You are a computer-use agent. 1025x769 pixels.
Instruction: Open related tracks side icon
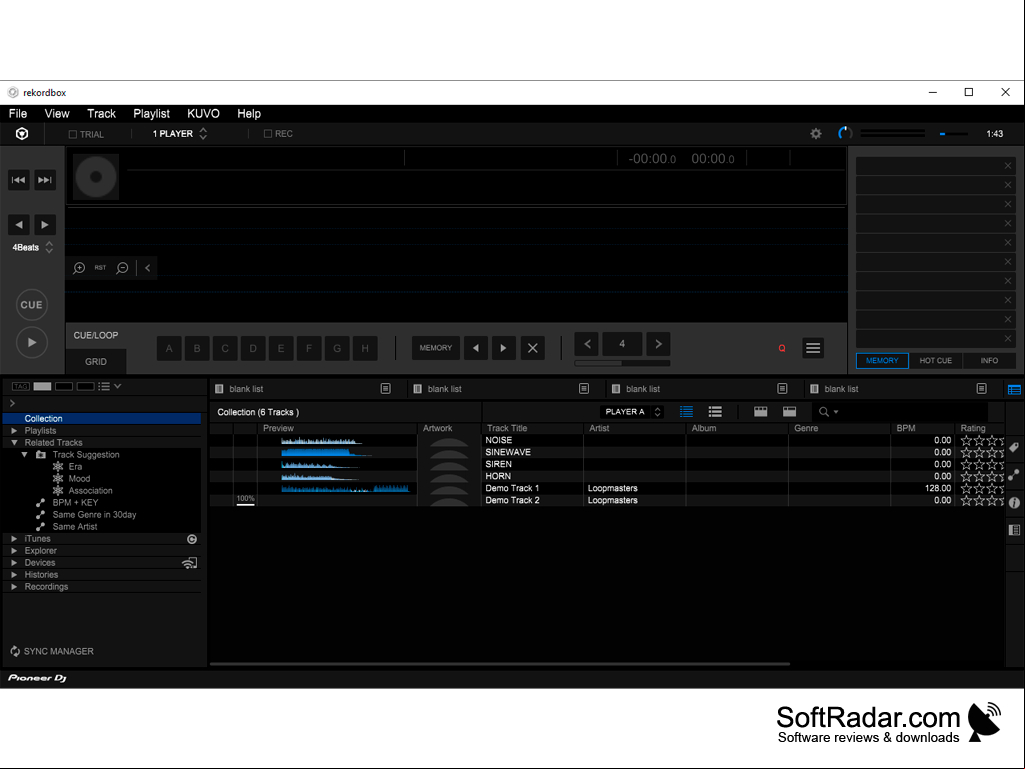tap(1014, 475)
